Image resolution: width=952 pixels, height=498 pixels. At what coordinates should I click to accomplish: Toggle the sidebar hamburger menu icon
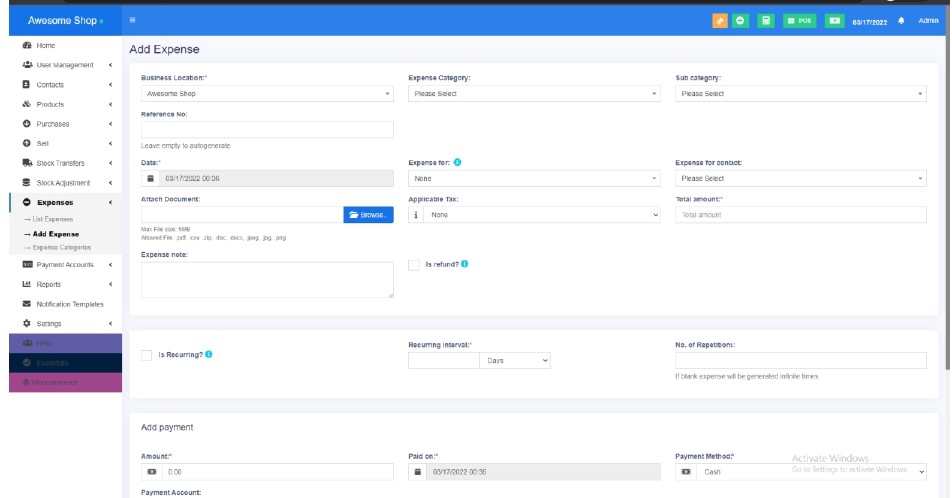click(x=132, y=20)
